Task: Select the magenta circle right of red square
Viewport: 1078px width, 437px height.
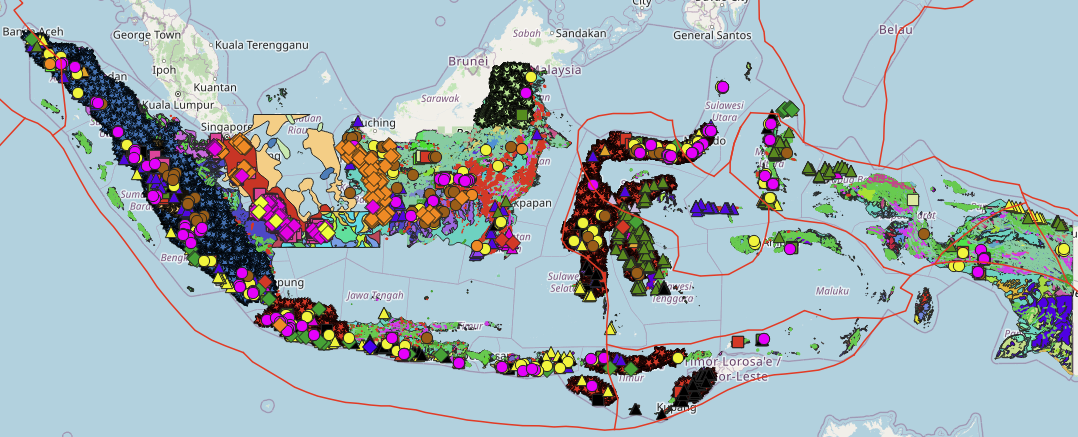Action: click(764, 339)
